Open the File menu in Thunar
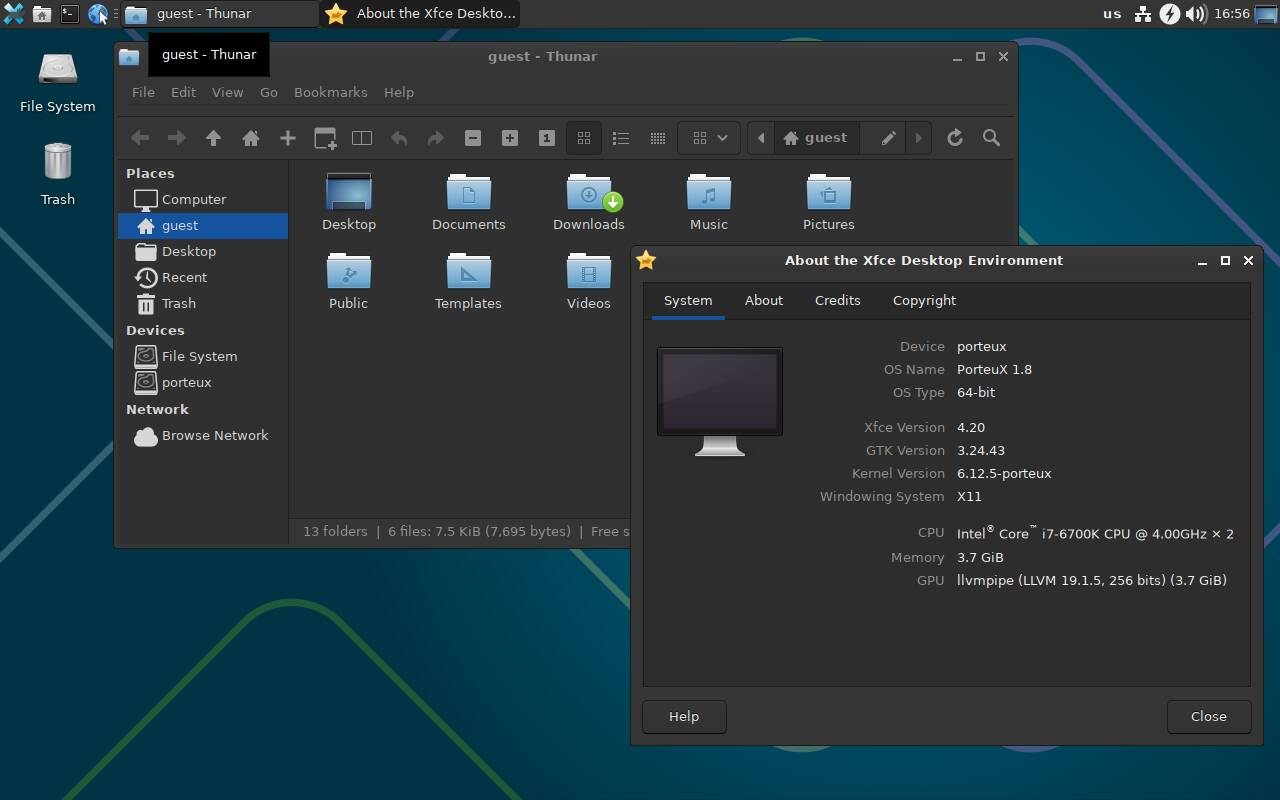 (143, 92)
